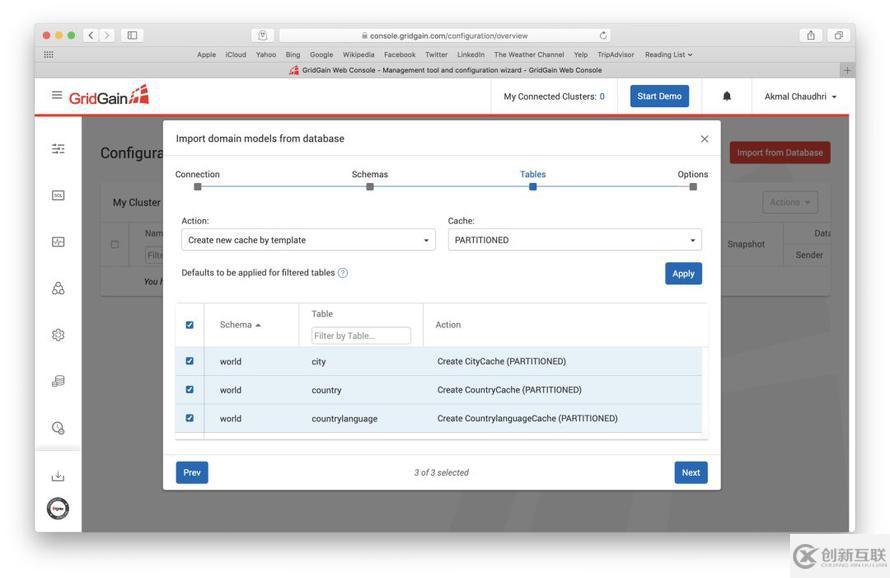Show Safari tab overview
Image resolution: width=890 pixels, height=578 pixels.
point(838,35)
